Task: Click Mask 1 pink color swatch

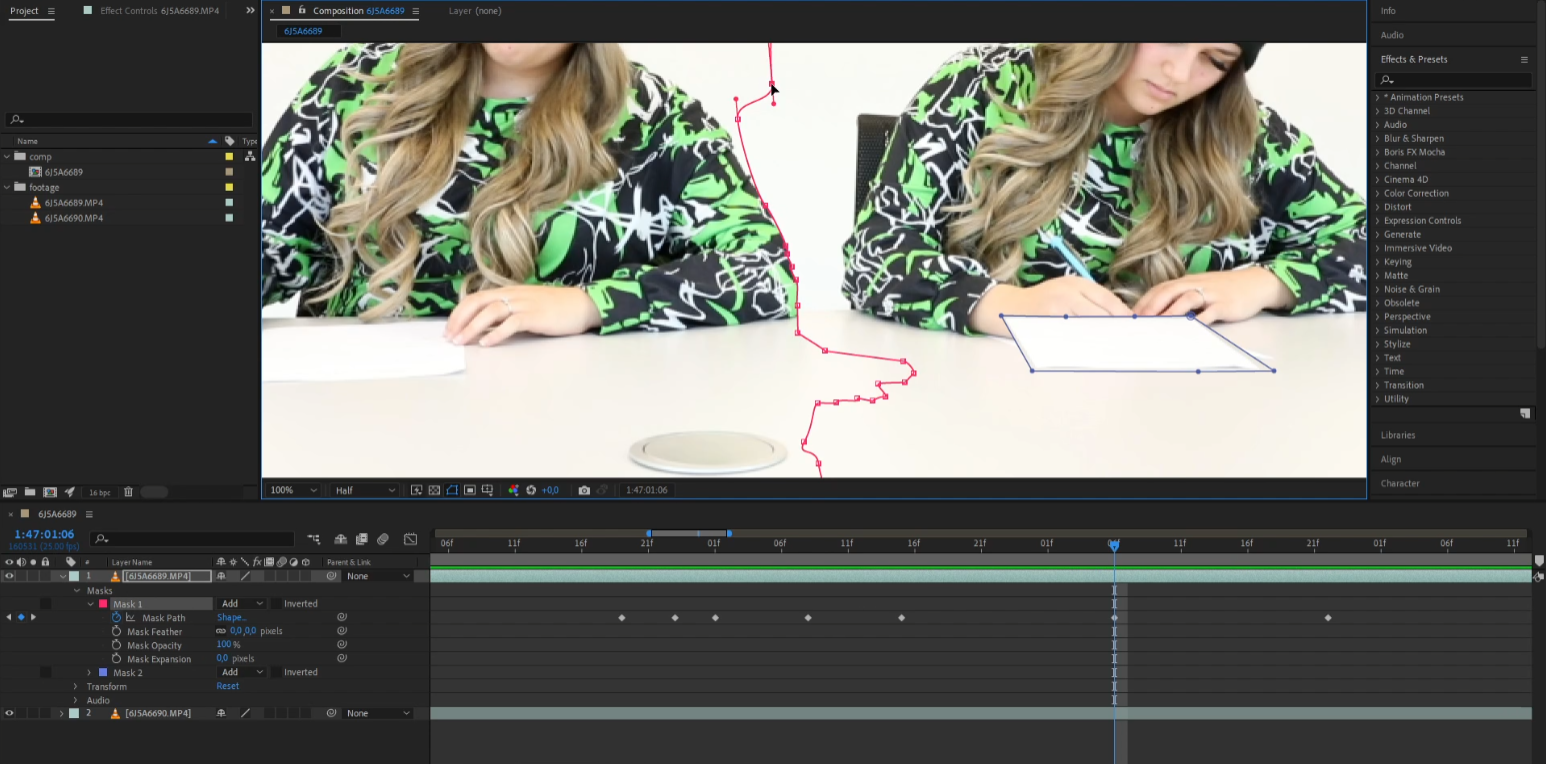Action: [x=102, y=604]
